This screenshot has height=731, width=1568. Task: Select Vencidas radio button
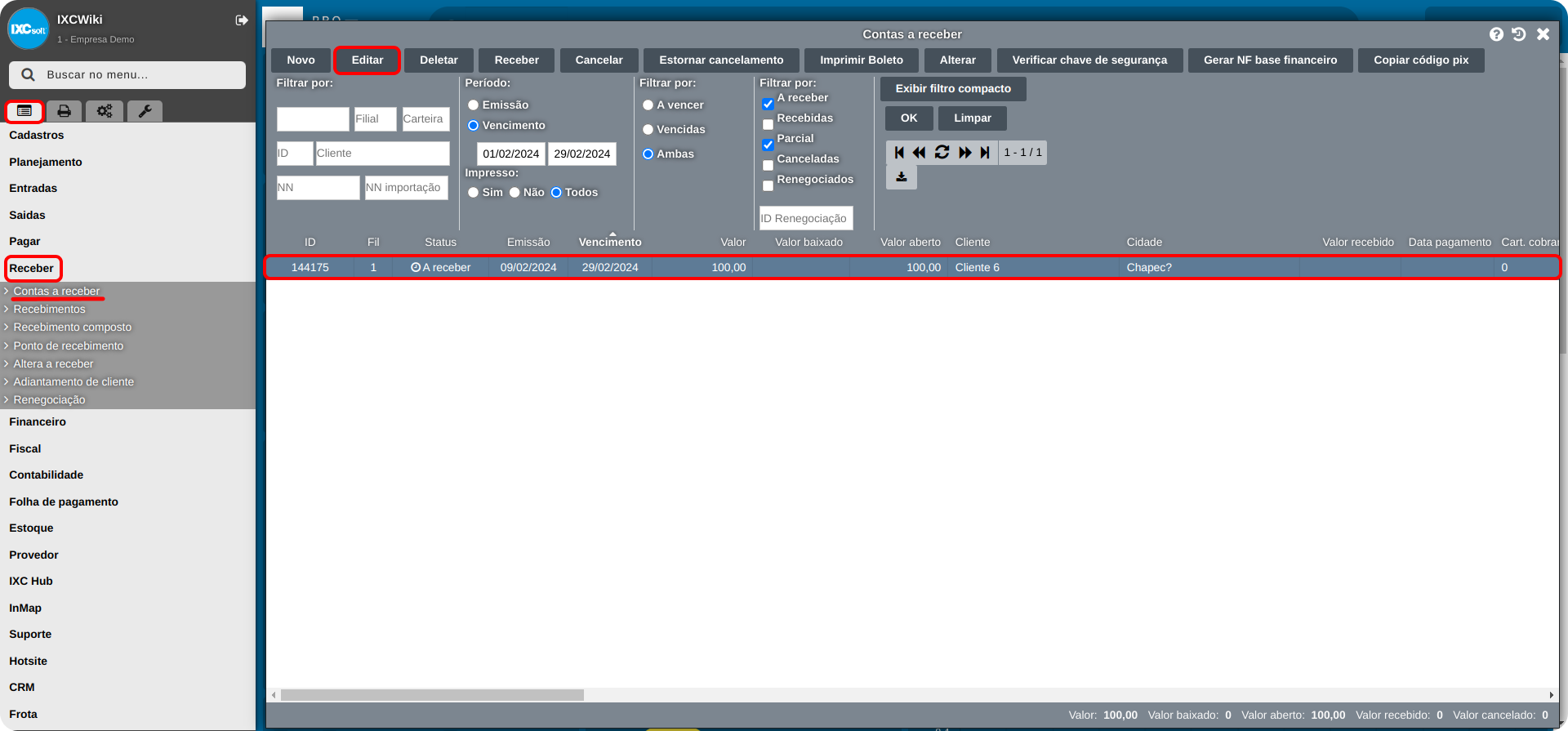(x=648, y=130)
